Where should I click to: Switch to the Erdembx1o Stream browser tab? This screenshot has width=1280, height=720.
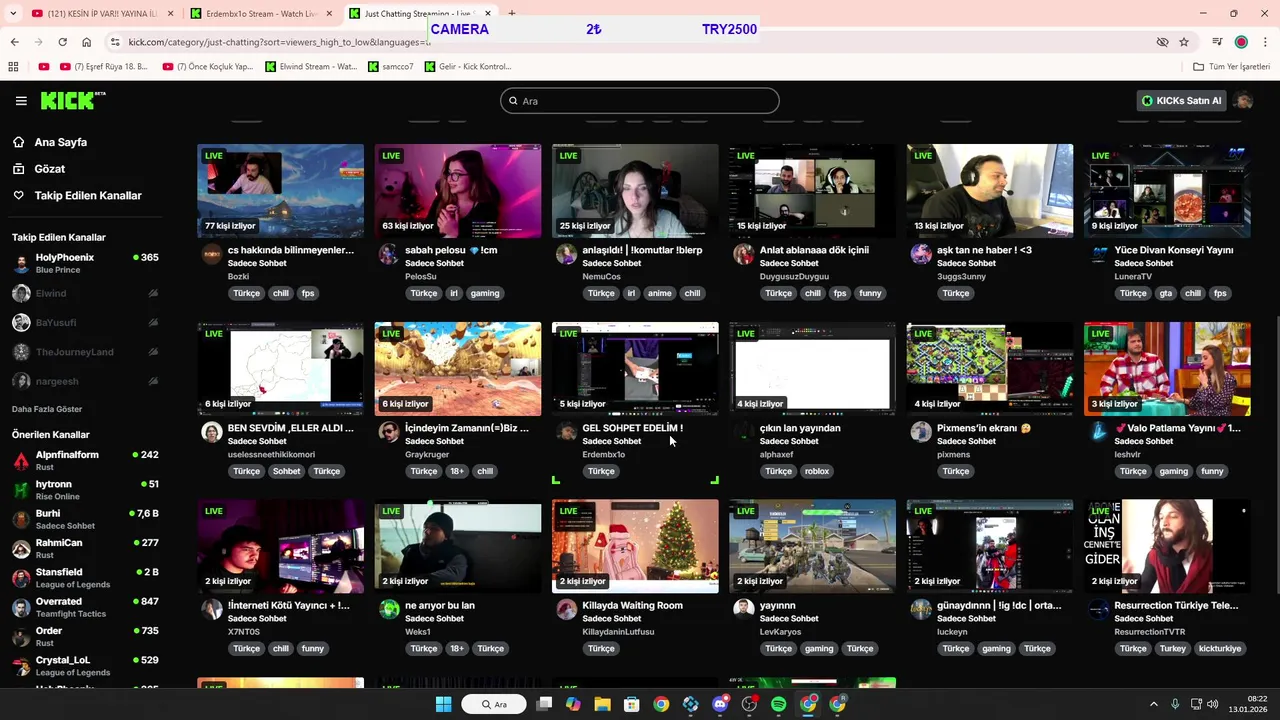click(262, 14)
